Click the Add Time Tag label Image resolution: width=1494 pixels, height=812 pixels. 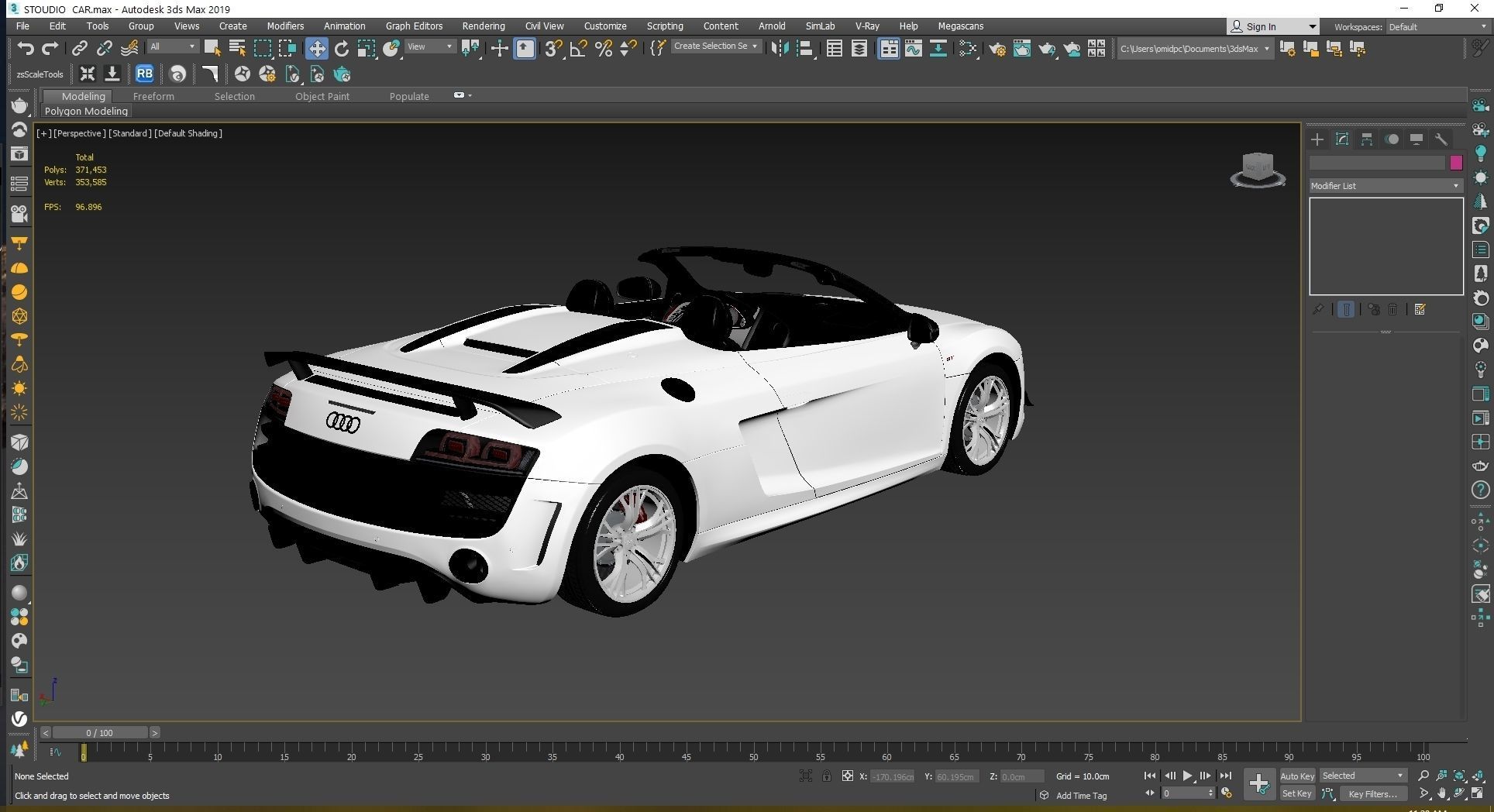1081,796
